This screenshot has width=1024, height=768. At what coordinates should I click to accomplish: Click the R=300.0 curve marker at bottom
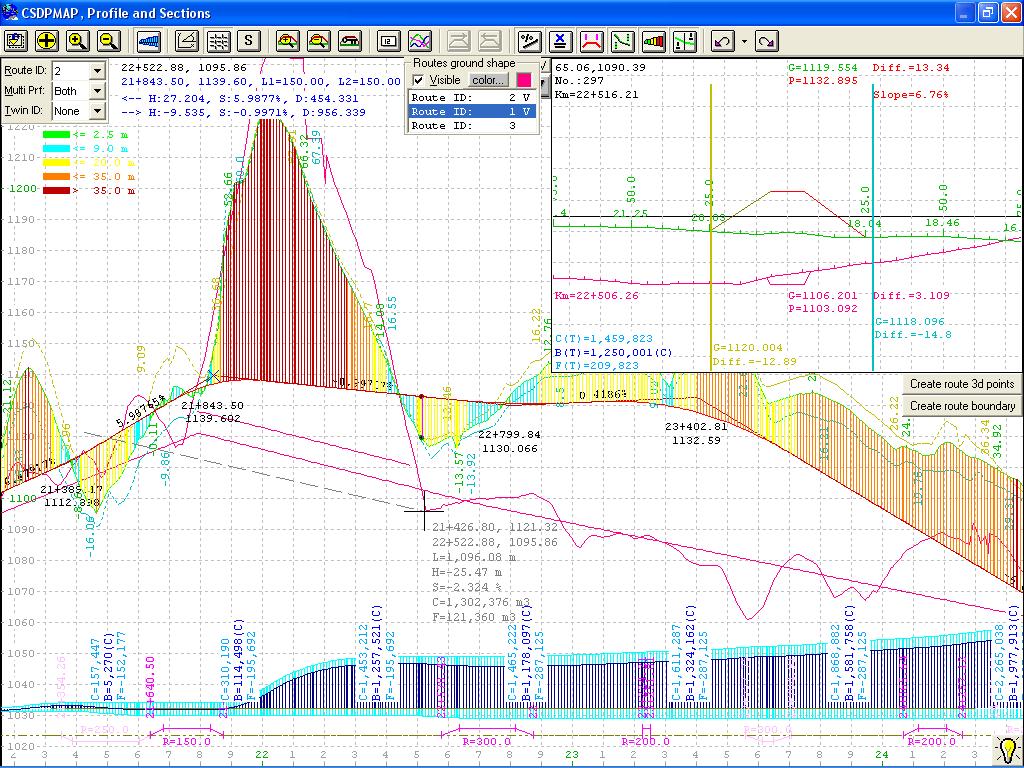(x=487, y=742)
